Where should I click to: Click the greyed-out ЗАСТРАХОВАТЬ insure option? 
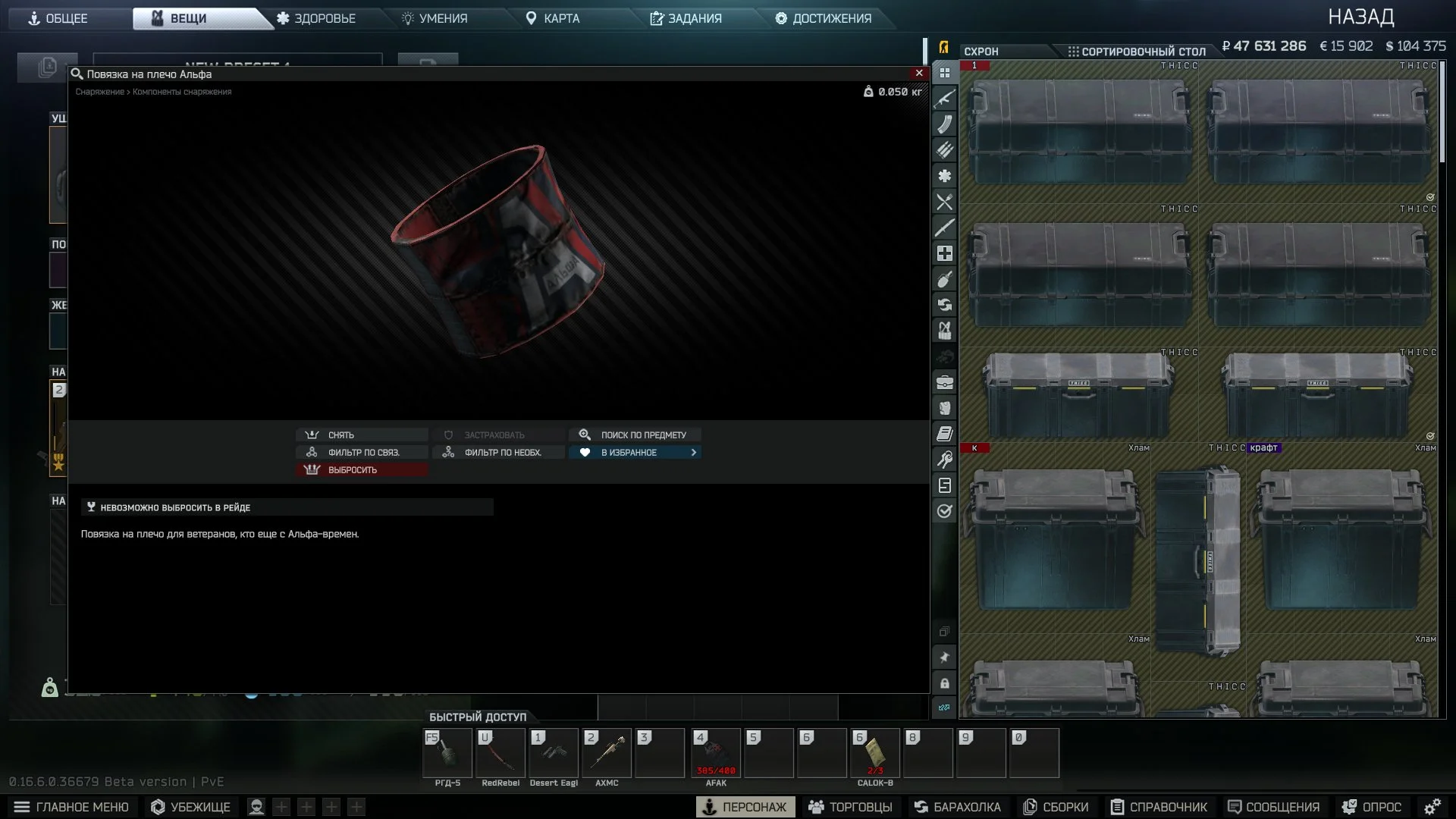coord(498,435)
